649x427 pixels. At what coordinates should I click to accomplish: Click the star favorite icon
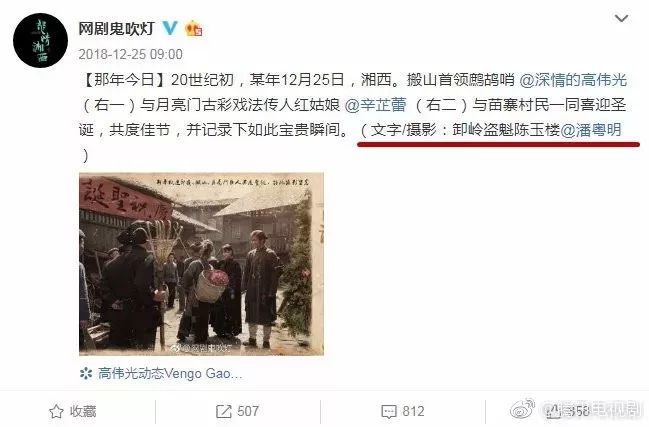point(56,411)
